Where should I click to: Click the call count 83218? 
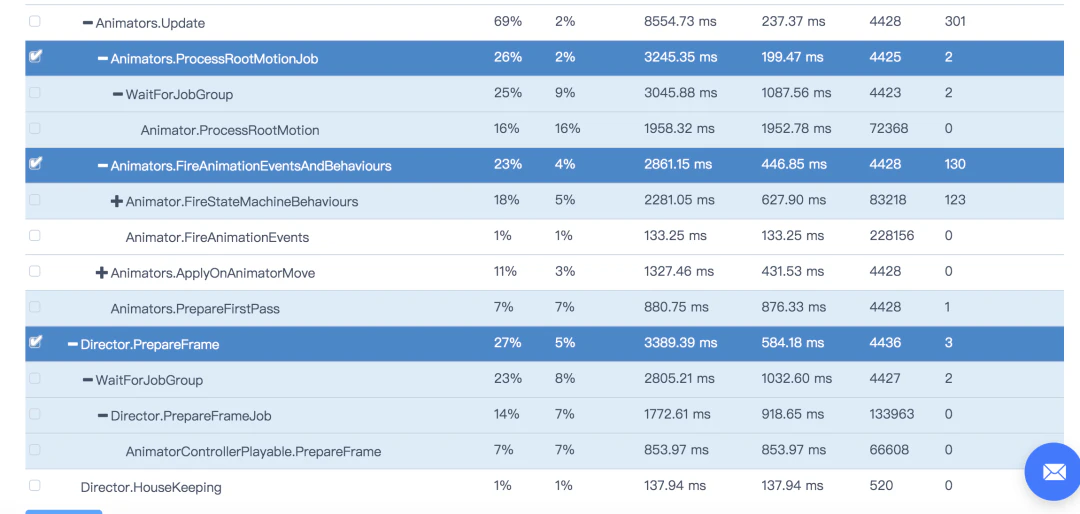point(888,201)
